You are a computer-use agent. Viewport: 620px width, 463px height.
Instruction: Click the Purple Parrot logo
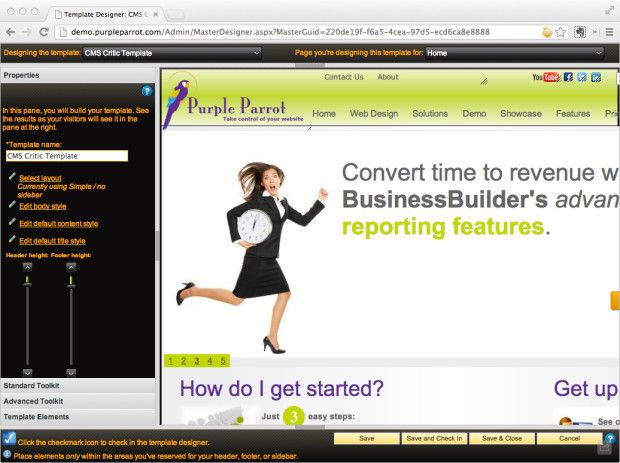click(233, 102)
